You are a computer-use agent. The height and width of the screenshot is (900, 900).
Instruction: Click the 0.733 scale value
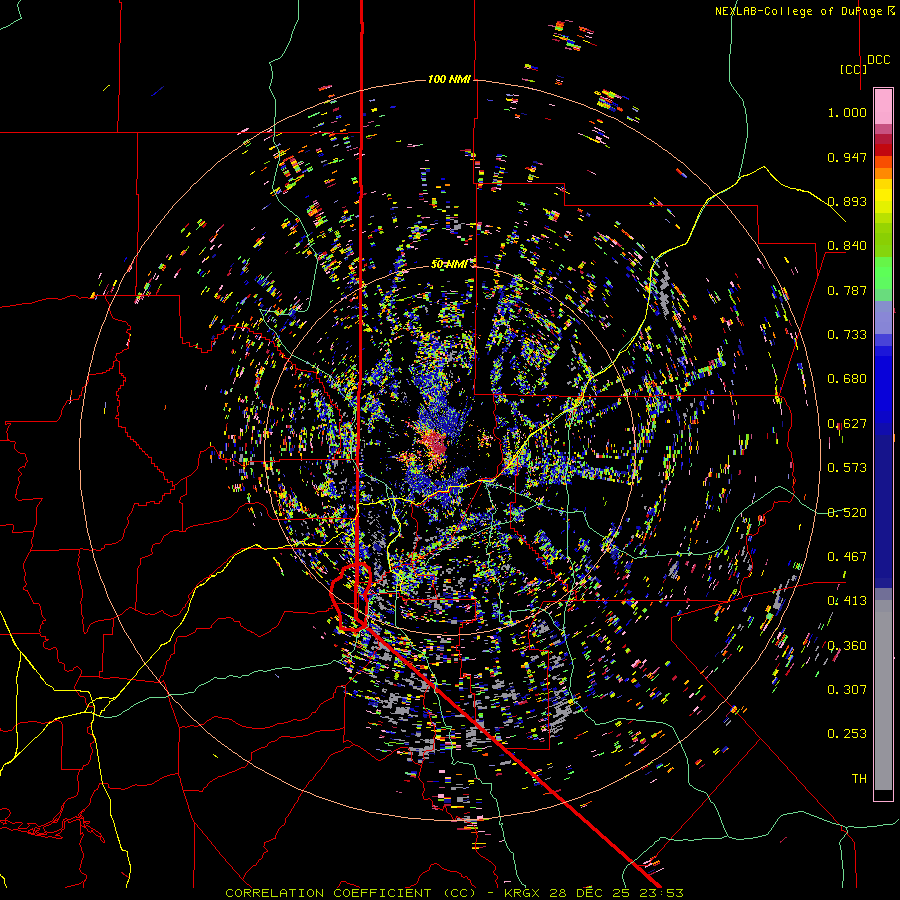click(x=847, y=335)
